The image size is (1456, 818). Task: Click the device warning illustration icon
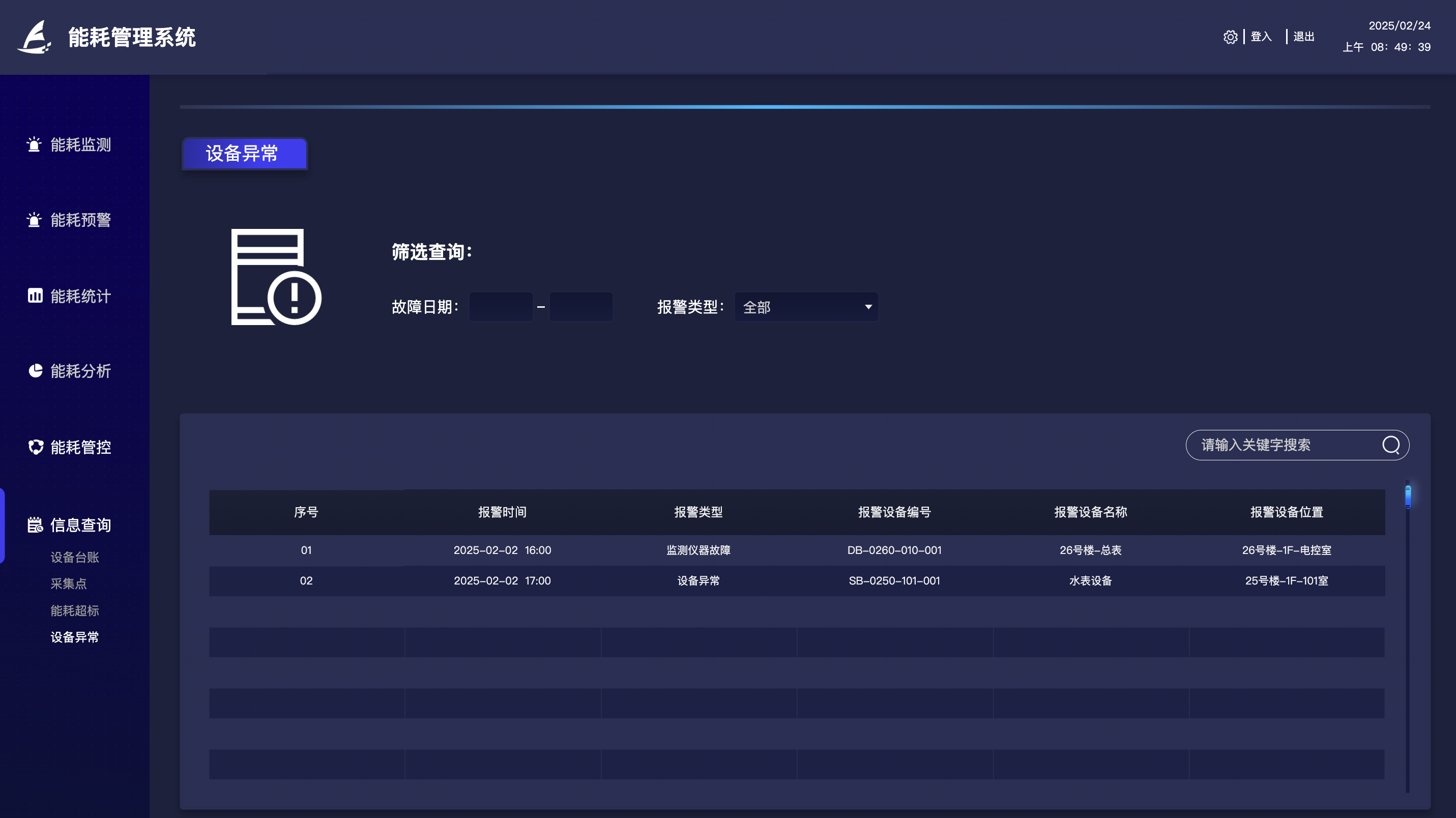276,277
